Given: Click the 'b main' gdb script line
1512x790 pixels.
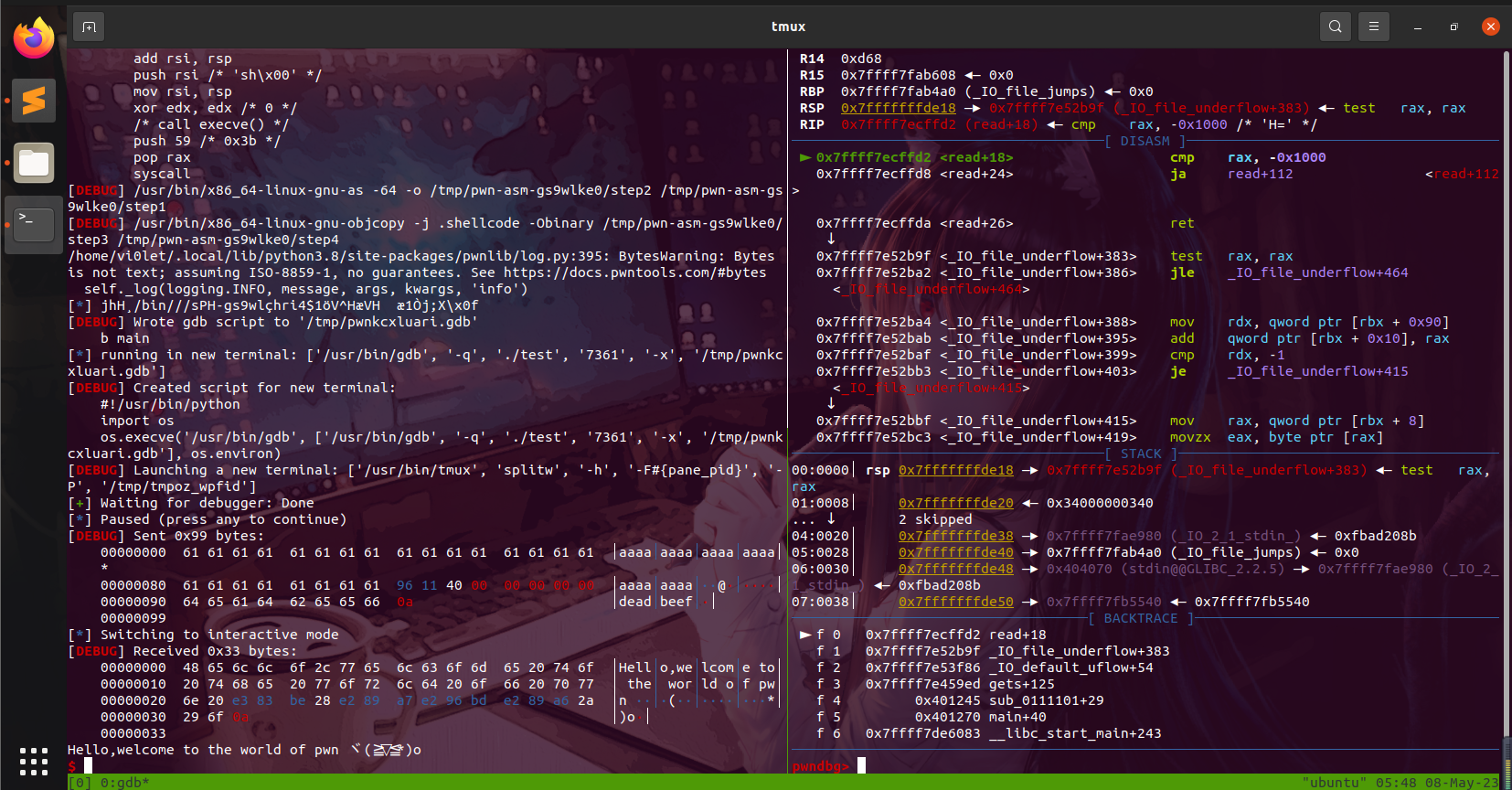Looking at the screenshot, I should (x=124, y=338).
